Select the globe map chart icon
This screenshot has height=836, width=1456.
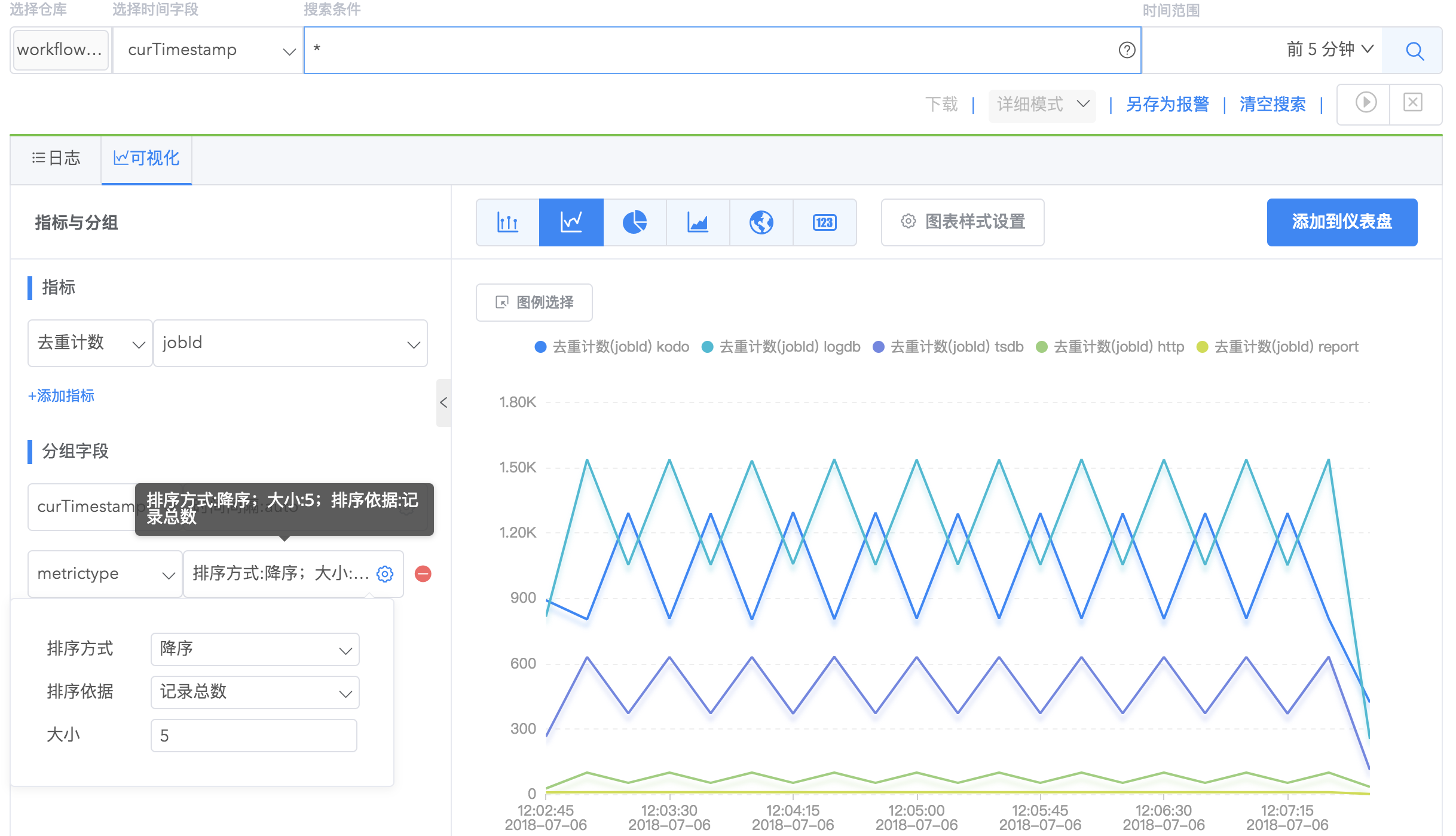click(761, 222)
